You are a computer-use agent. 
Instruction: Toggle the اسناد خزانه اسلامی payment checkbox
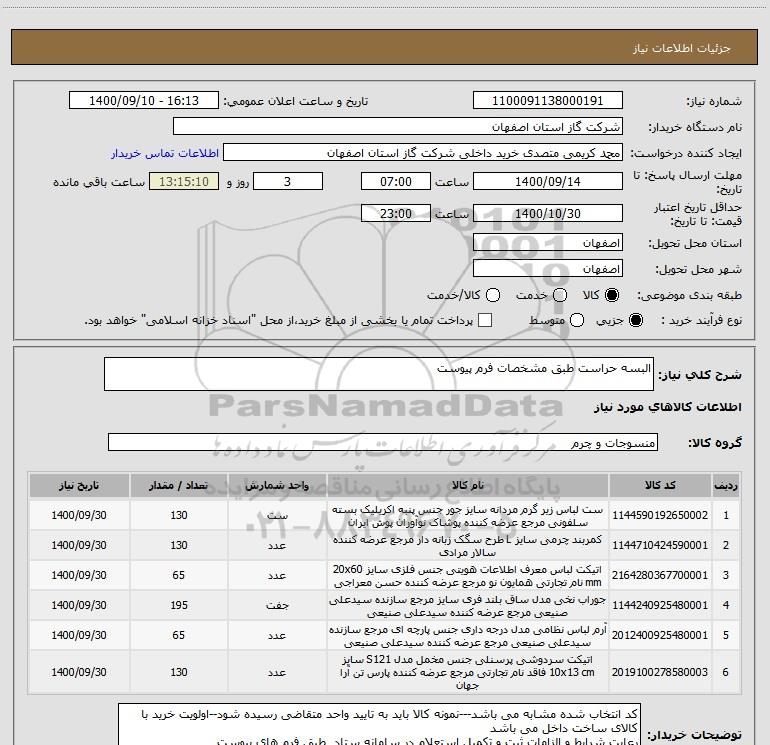tap(485, 320)
